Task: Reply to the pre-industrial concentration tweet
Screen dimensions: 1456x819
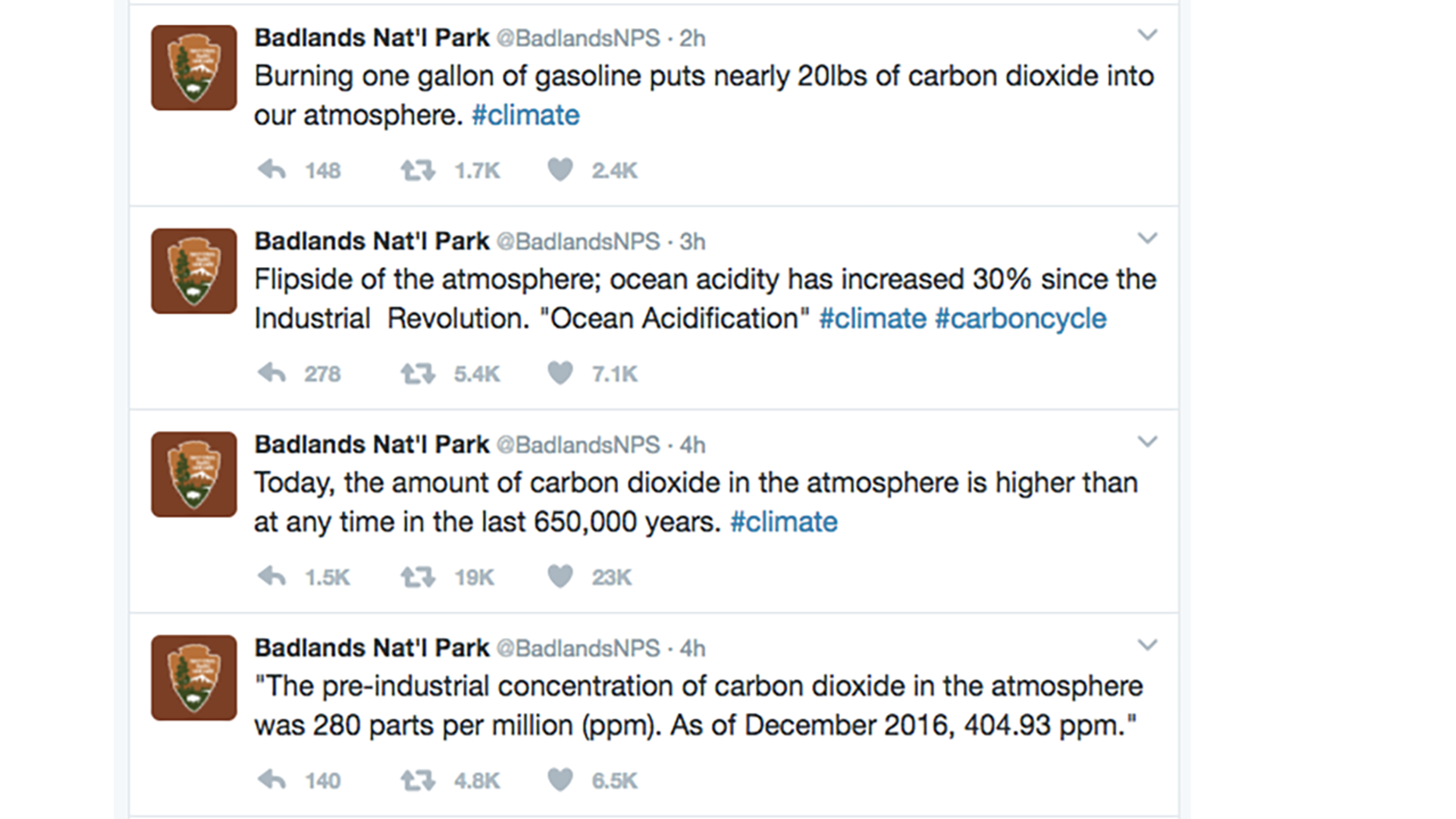Action: (272, 780)
